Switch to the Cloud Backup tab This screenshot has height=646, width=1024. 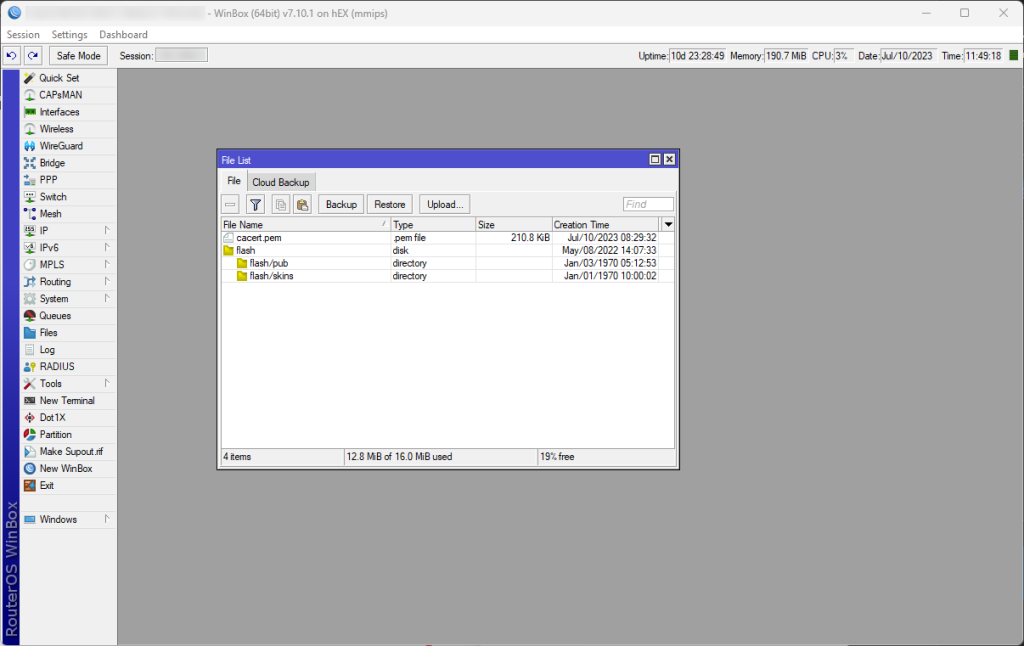coord(281,182)
